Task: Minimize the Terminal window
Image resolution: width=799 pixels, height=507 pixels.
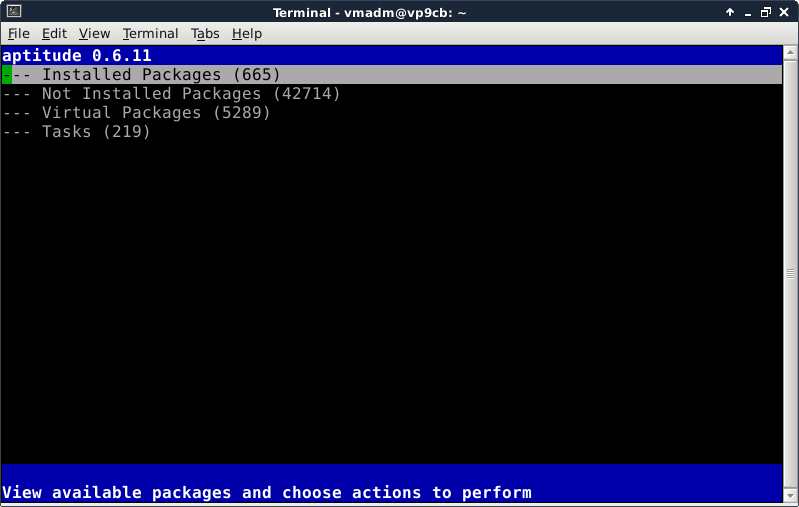Action: (748, 12)
